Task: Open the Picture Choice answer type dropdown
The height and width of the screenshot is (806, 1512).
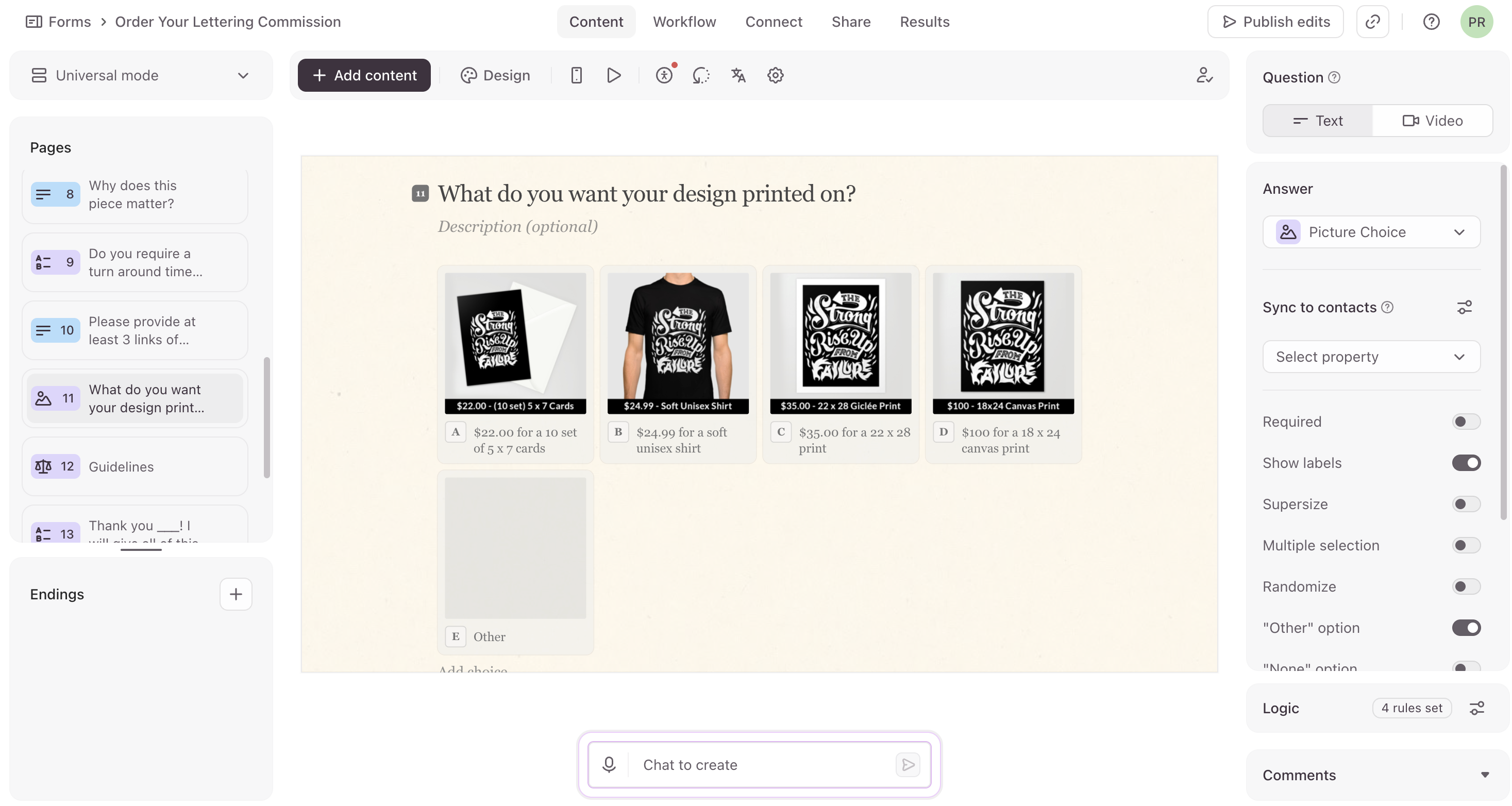Action: [x=1371, y=232]
